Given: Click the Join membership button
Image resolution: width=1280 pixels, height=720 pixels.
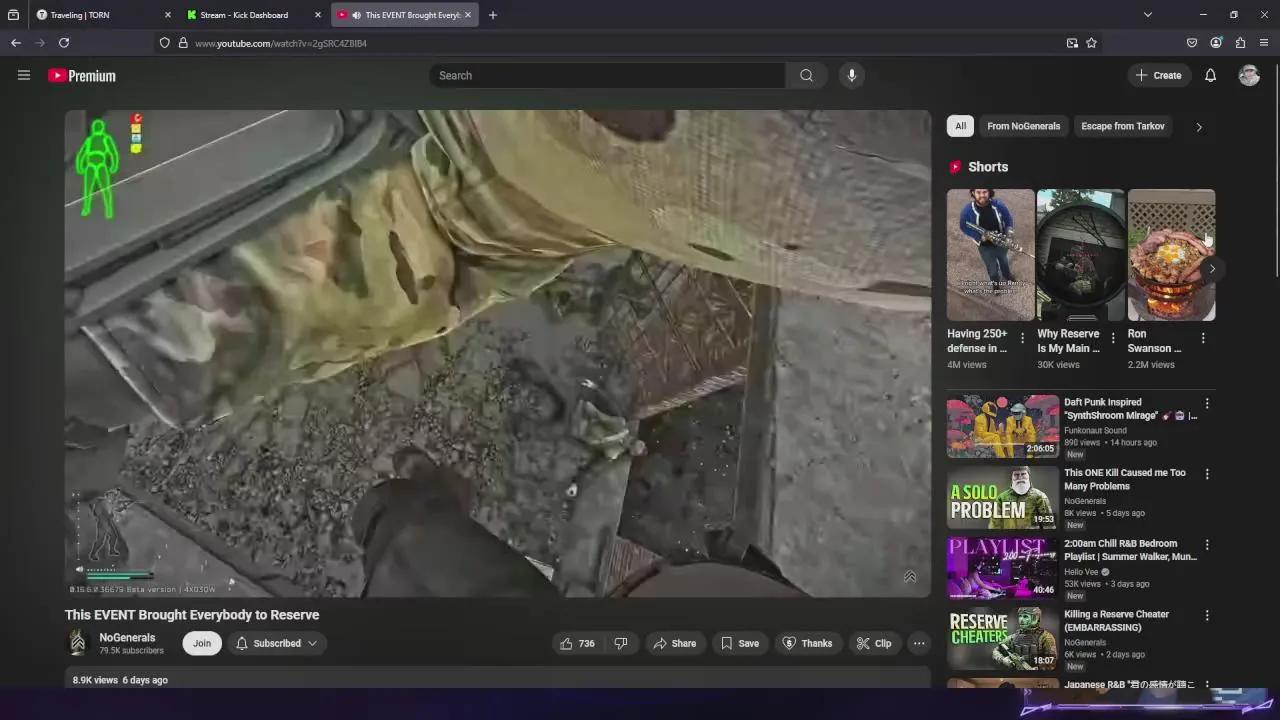Looking at the screenshot, I should click(x=202, y=643).
